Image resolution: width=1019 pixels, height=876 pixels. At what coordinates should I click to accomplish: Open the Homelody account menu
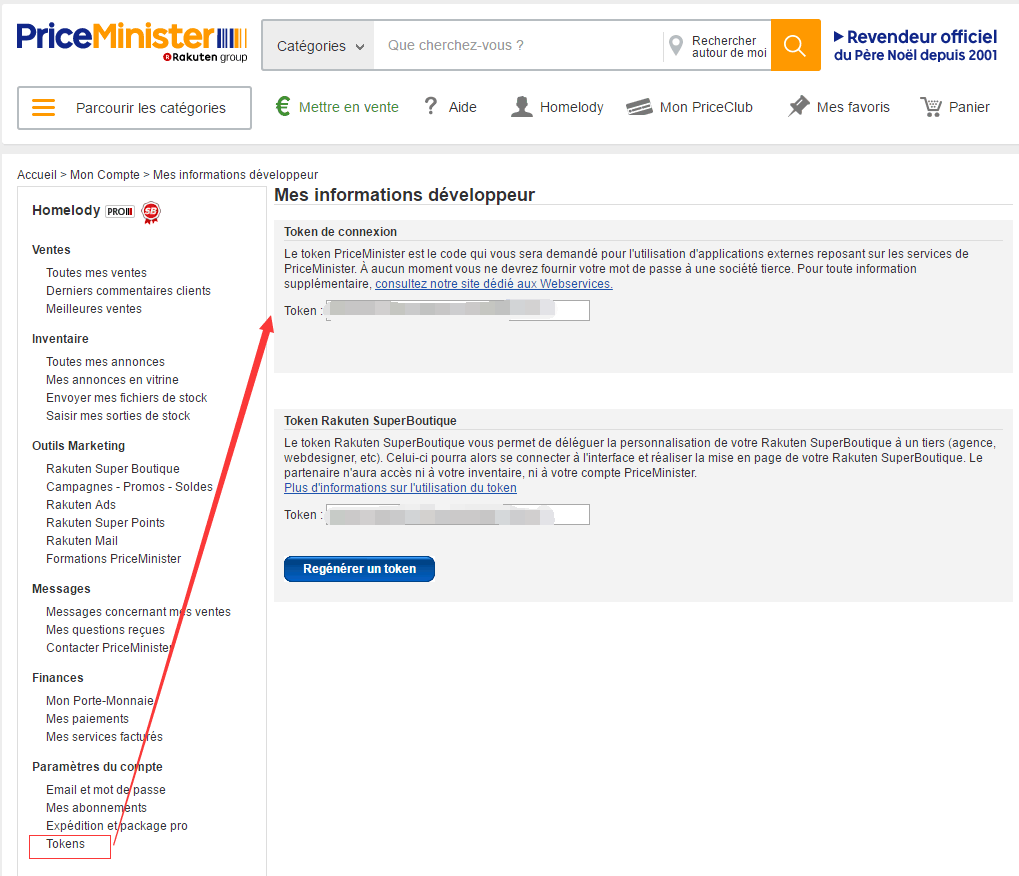(572, 107)
